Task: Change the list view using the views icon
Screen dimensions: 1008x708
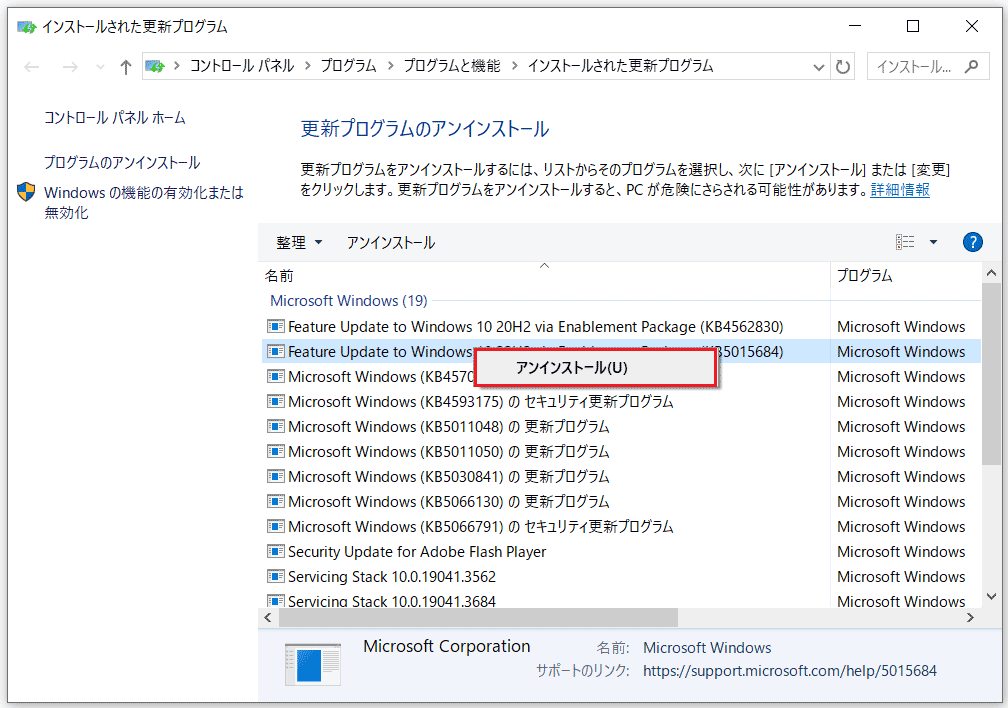Action: (x=905, y=241)
